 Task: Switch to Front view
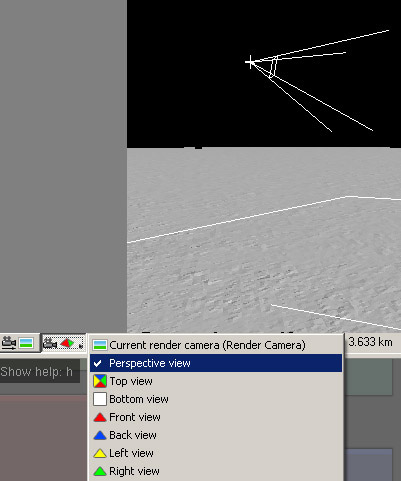coord(216,417)
